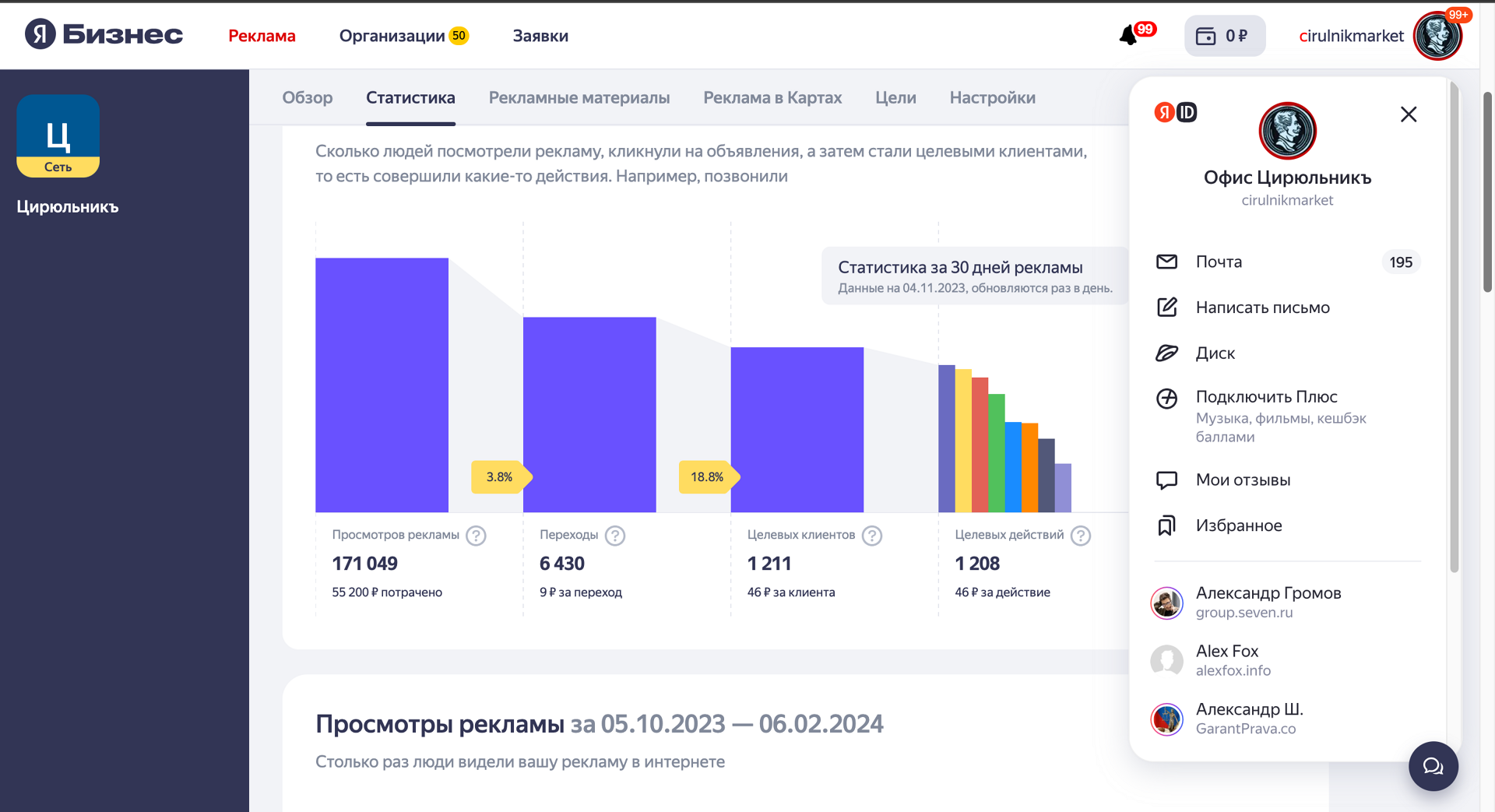This screenshot has height=812, width=1495.
Task: Open the Организации menu item
Action: pyautogui.click(x=392, y=36)
